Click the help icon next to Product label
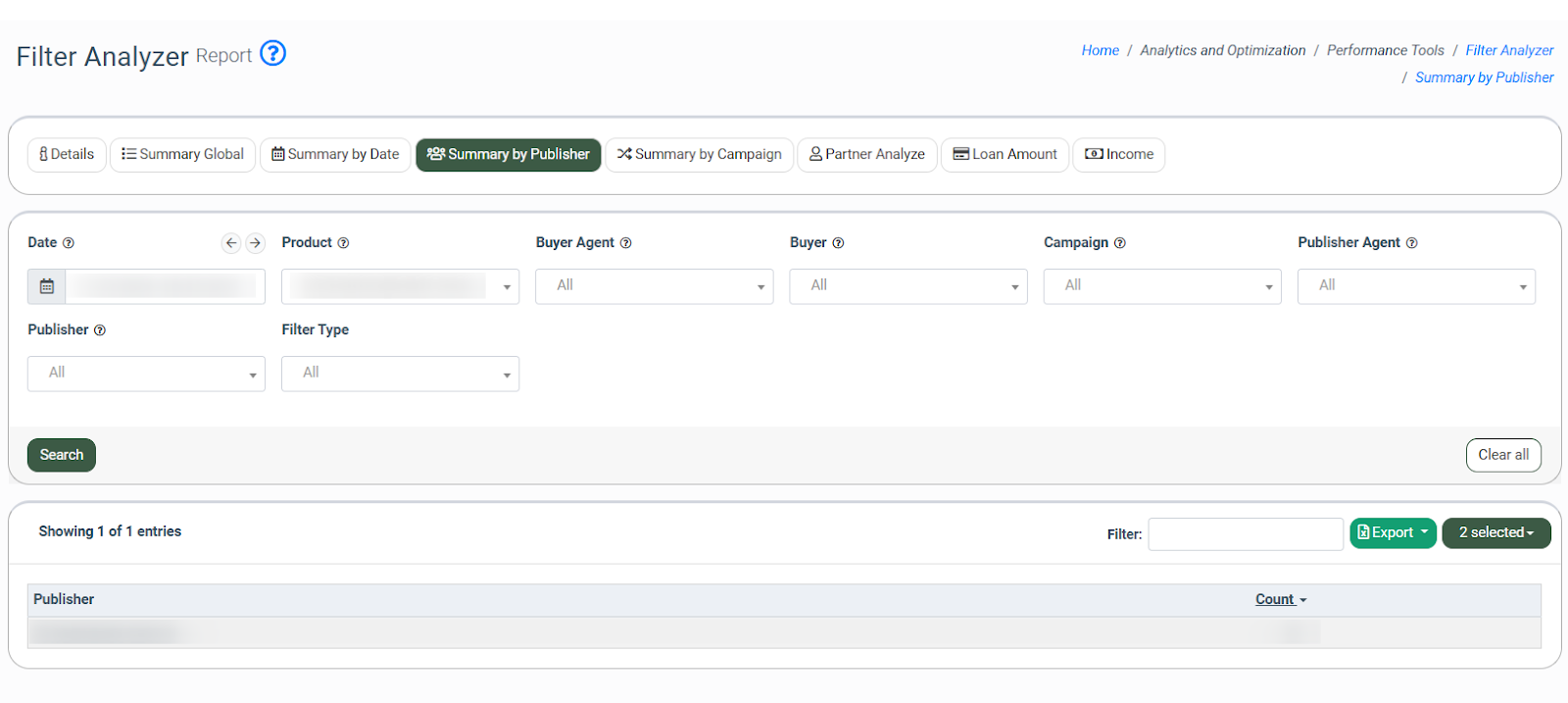The height and width of the screenshot is (703, 1568). click(x=343, y=243)
